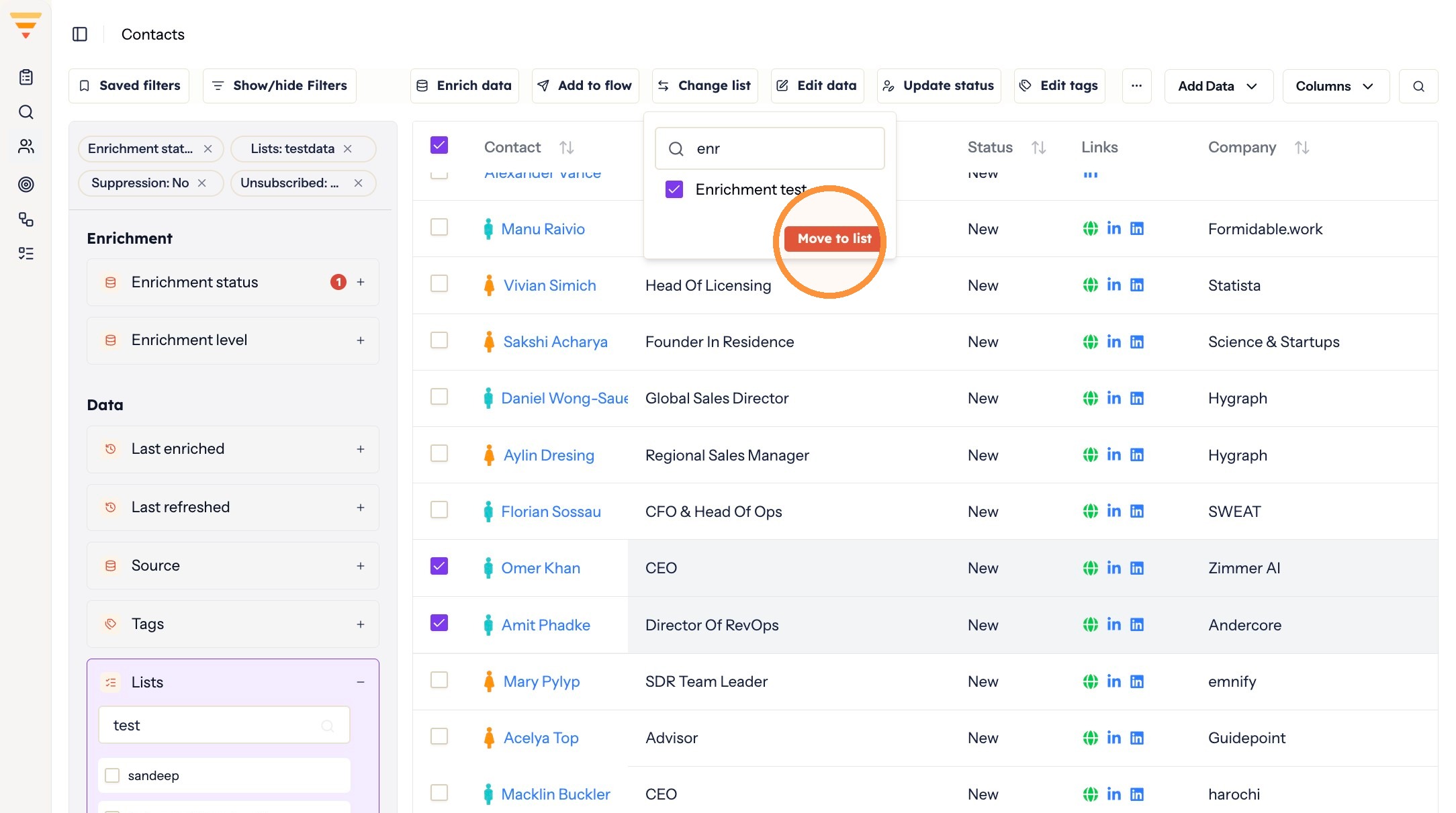
Task: Open Manu Raivio's website globe icon
Action: [1090, 229]
